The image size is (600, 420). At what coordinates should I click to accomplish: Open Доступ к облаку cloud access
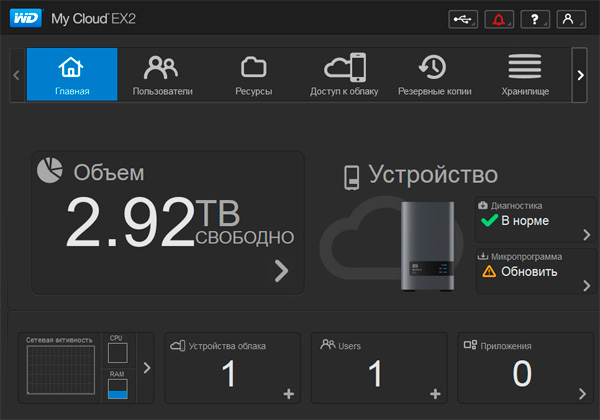pos(344,74)
